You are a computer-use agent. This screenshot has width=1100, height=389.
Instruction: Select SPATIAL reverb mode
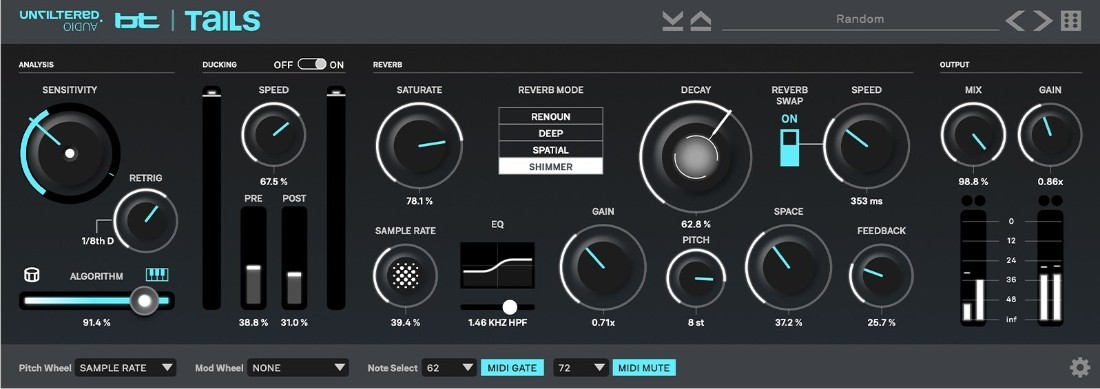[551, 150]
